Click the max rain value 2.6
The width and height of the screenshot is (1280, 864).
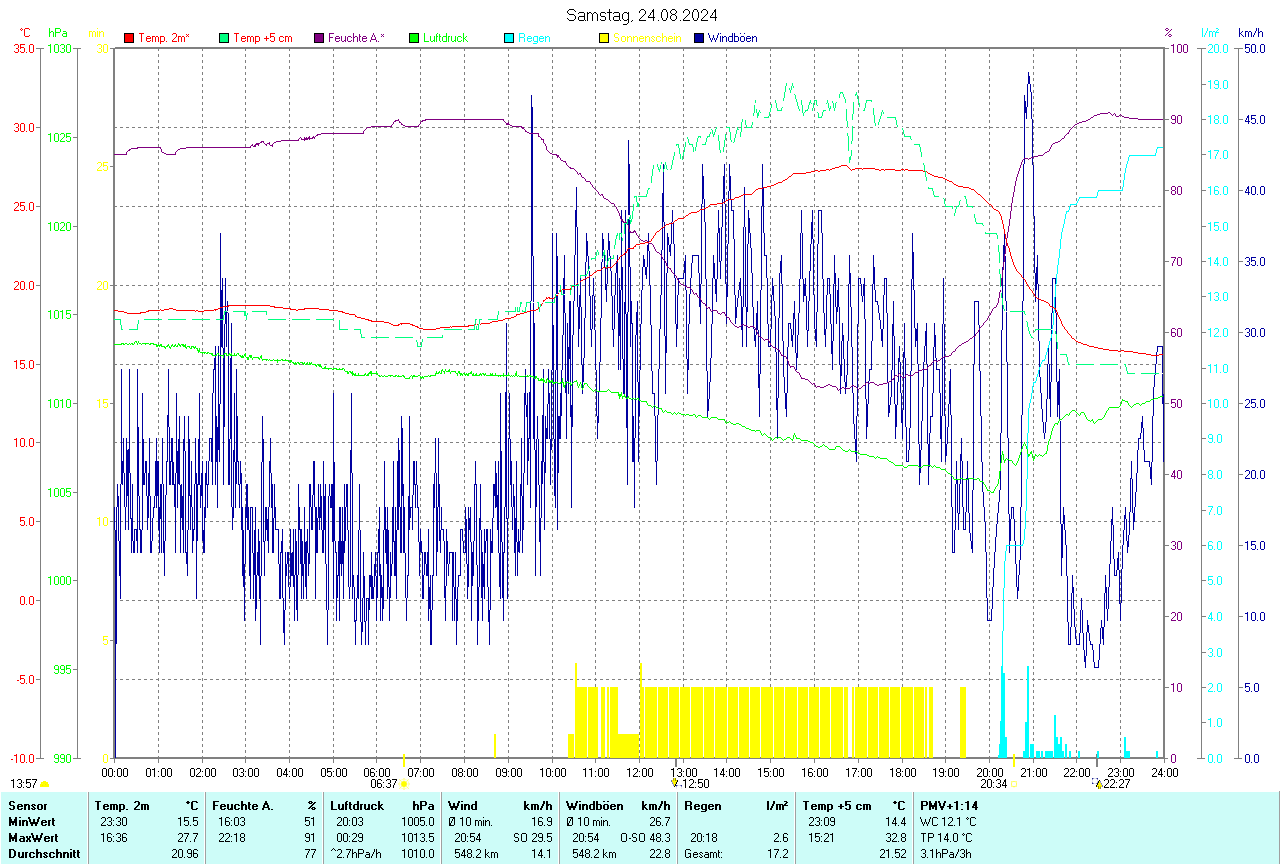(781, 837)
